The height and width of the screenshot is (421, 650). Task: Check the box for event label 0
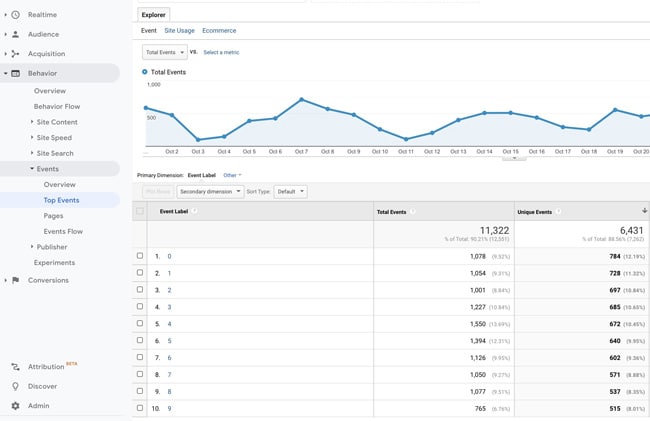point(140,256)
